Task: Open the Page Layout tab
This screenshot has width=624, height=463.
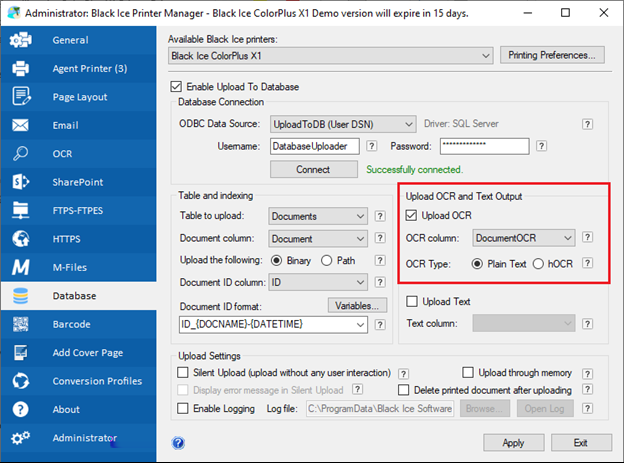Action: pyautogui.click(x=78, y=97)
